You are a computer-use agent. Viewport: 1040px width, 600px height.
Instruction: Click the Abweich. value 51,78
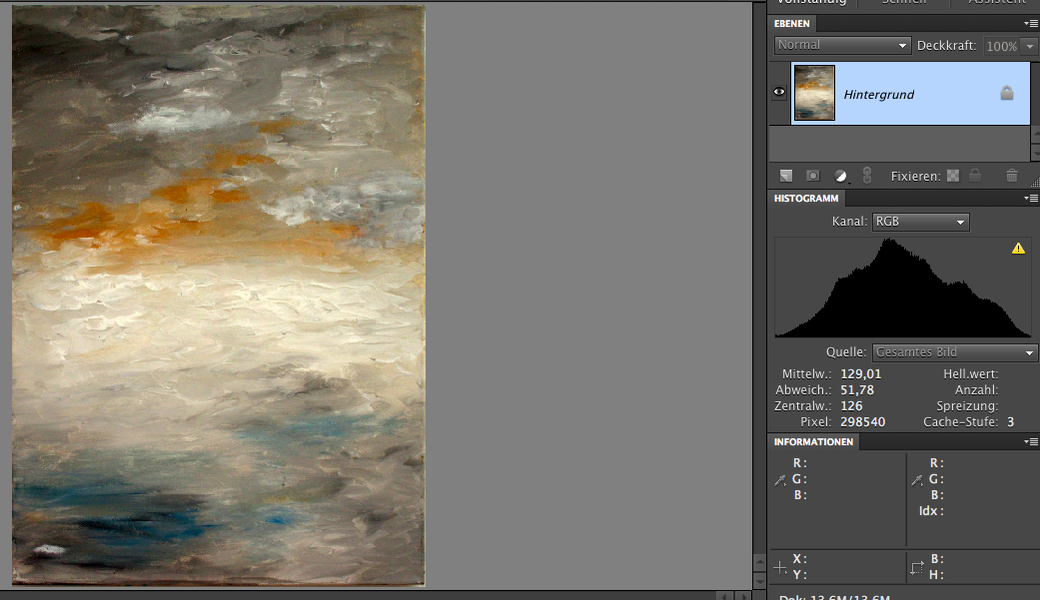click(857, 390)
